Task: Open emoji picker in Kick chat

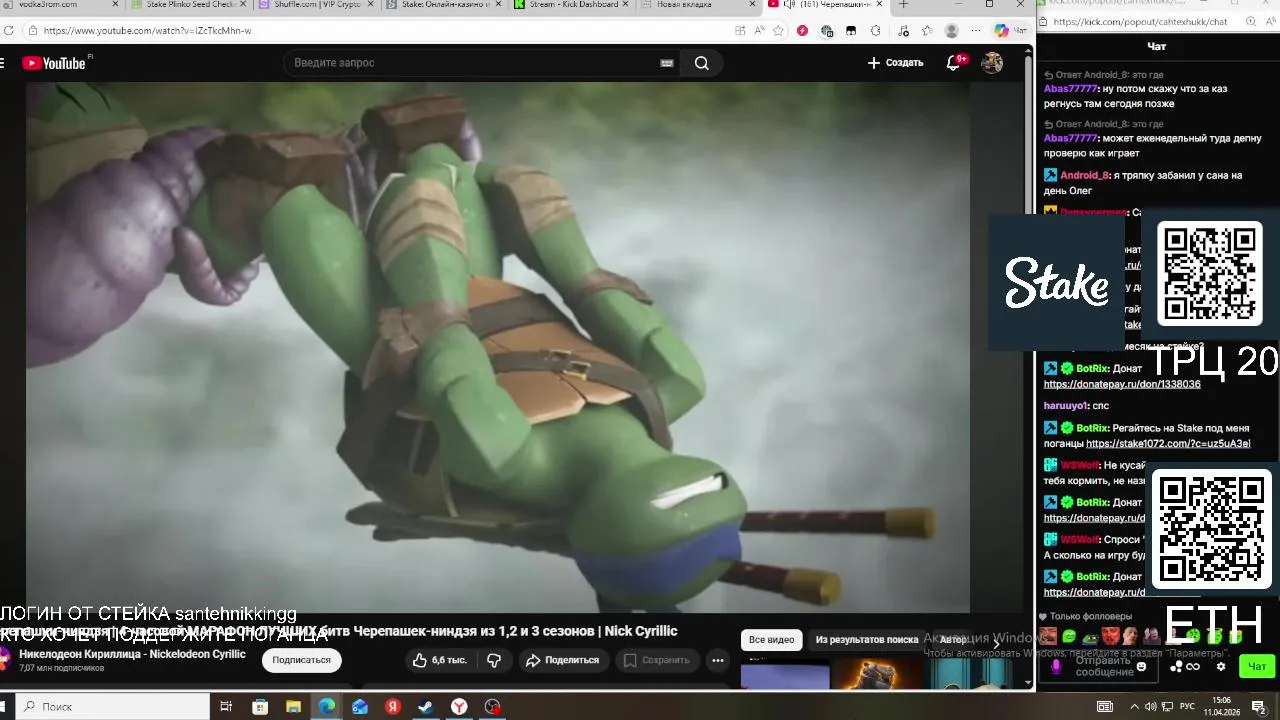Action: tap(1143, 667)
